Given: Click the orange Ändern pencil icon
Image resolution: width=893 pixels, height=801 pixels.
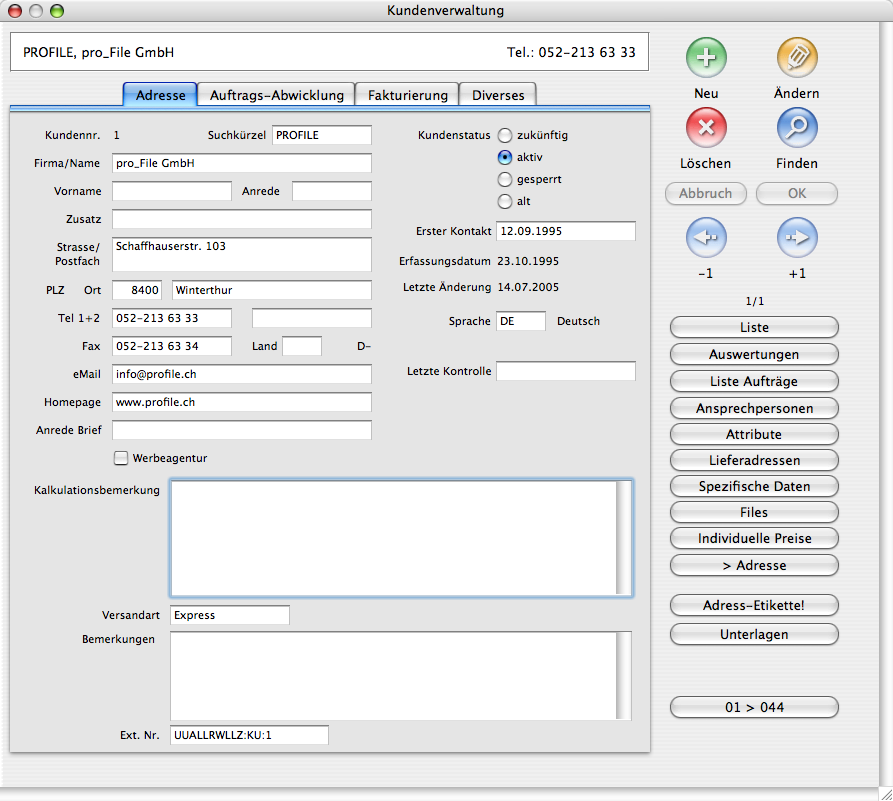Looking at the screenshot, I should pyautogui.click(x=797, y=58).
